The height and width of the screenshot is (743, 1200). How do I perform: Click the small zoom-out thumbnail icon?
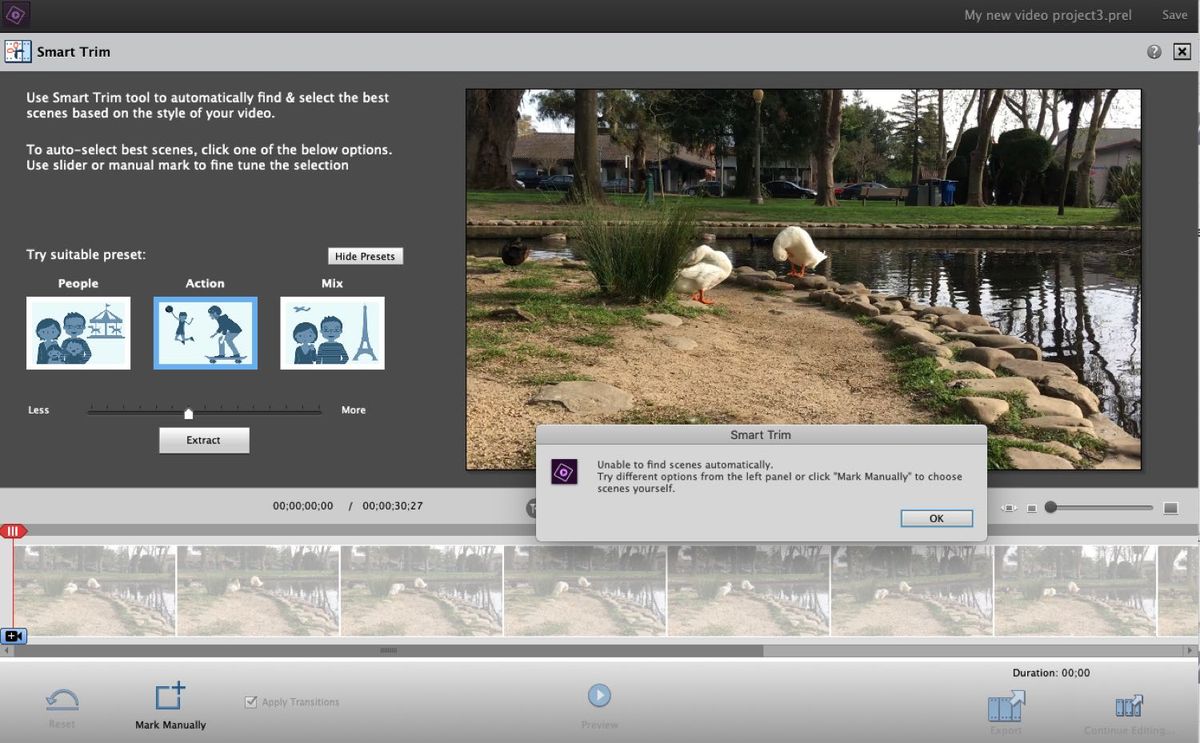1032,508
